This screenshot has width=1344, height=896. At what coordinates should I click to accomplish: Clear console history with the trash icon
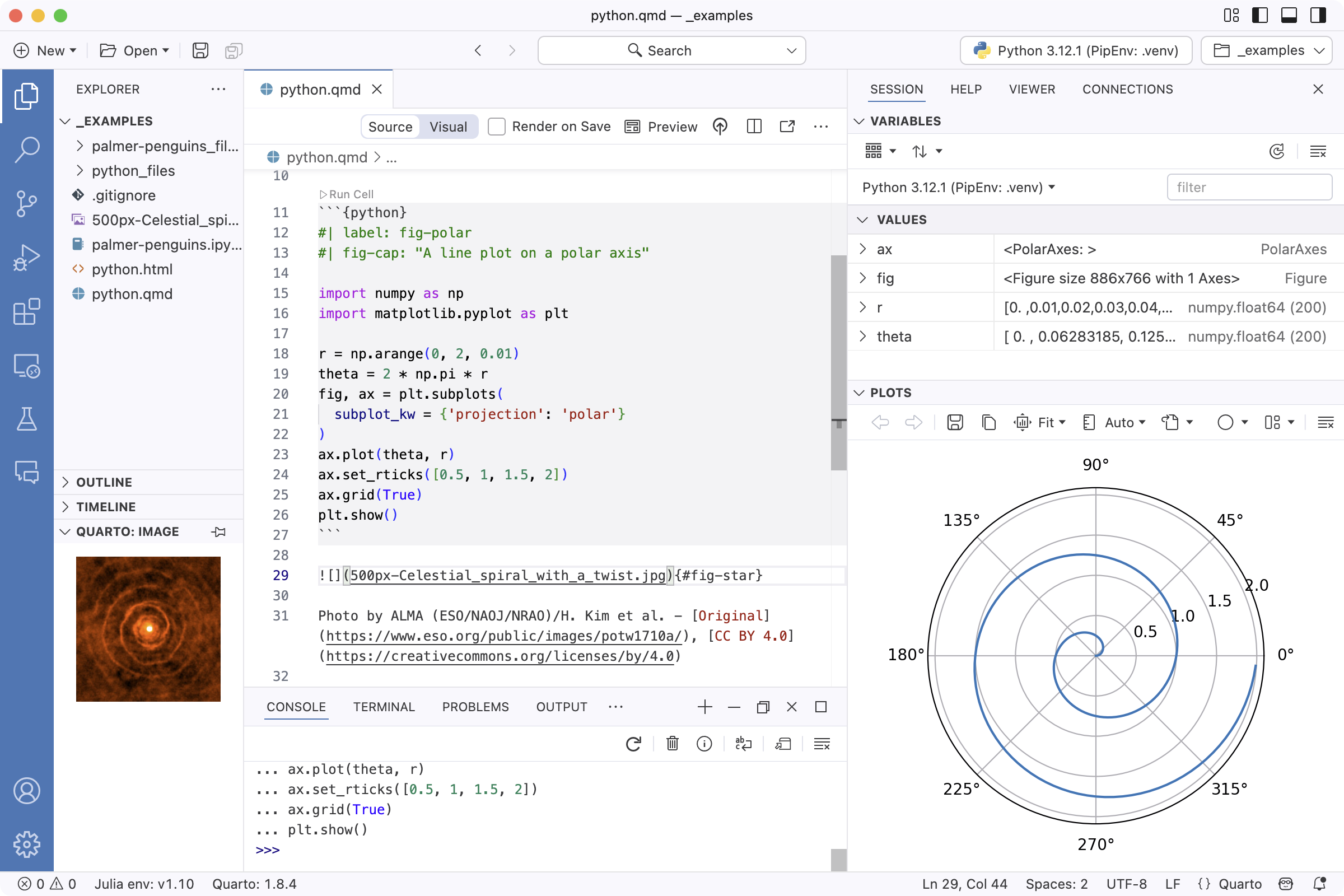click(x=671, y=744)
